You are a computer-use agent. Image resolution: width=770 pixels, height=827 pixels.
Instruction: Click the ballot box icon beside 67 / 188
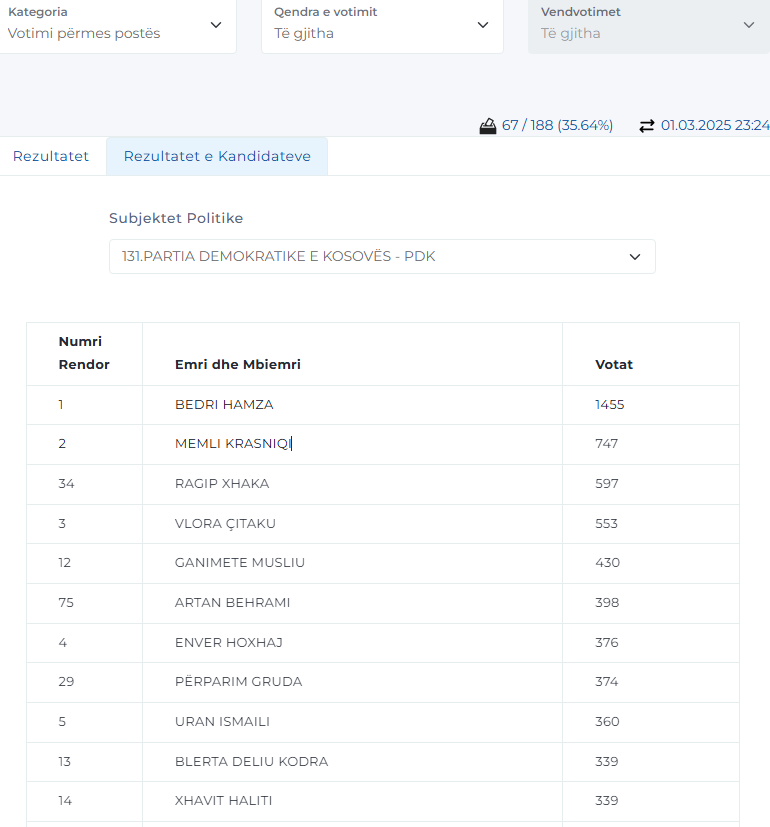point(488,126)
